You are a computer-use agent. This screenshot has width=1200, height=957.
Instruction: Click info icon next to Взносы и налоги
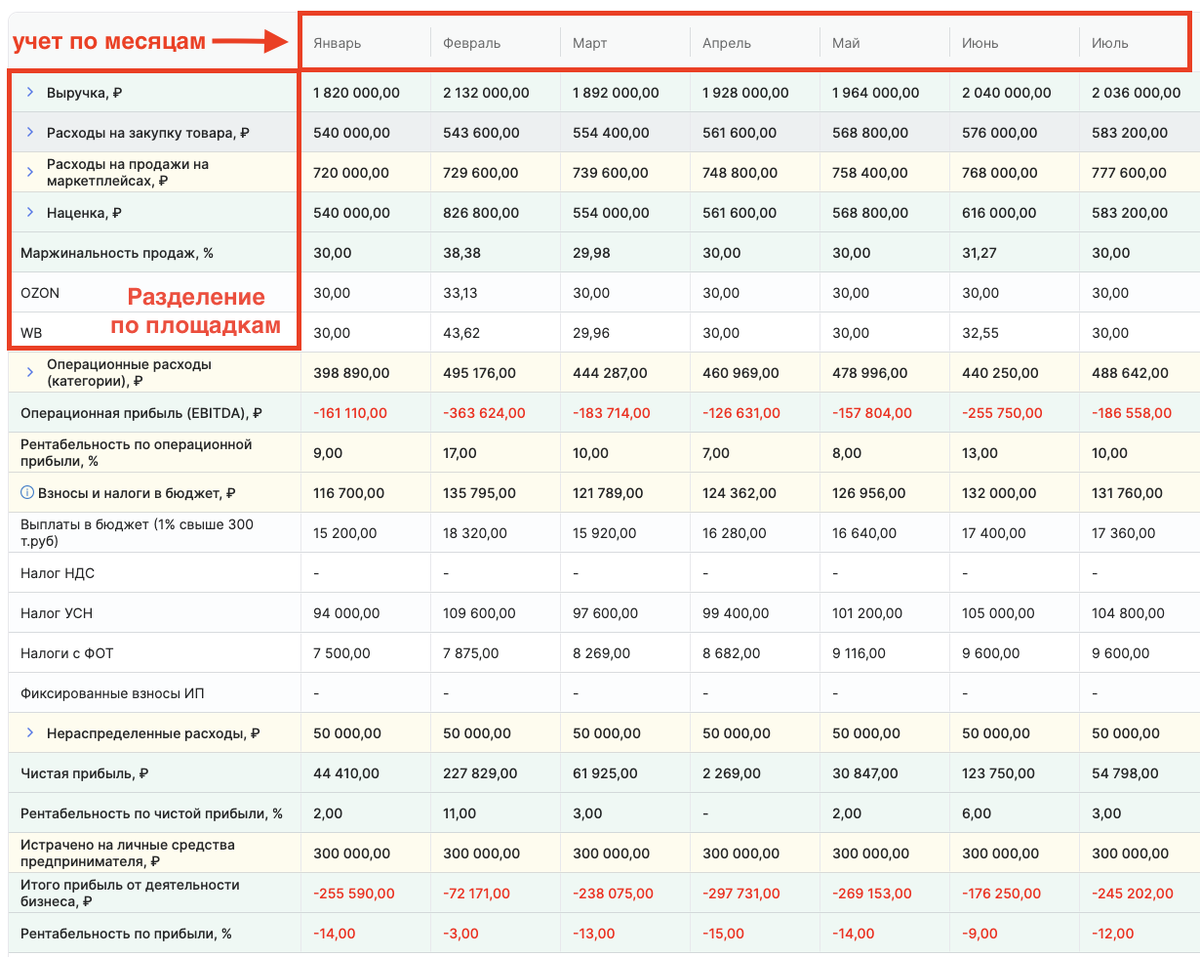[27, 493]
